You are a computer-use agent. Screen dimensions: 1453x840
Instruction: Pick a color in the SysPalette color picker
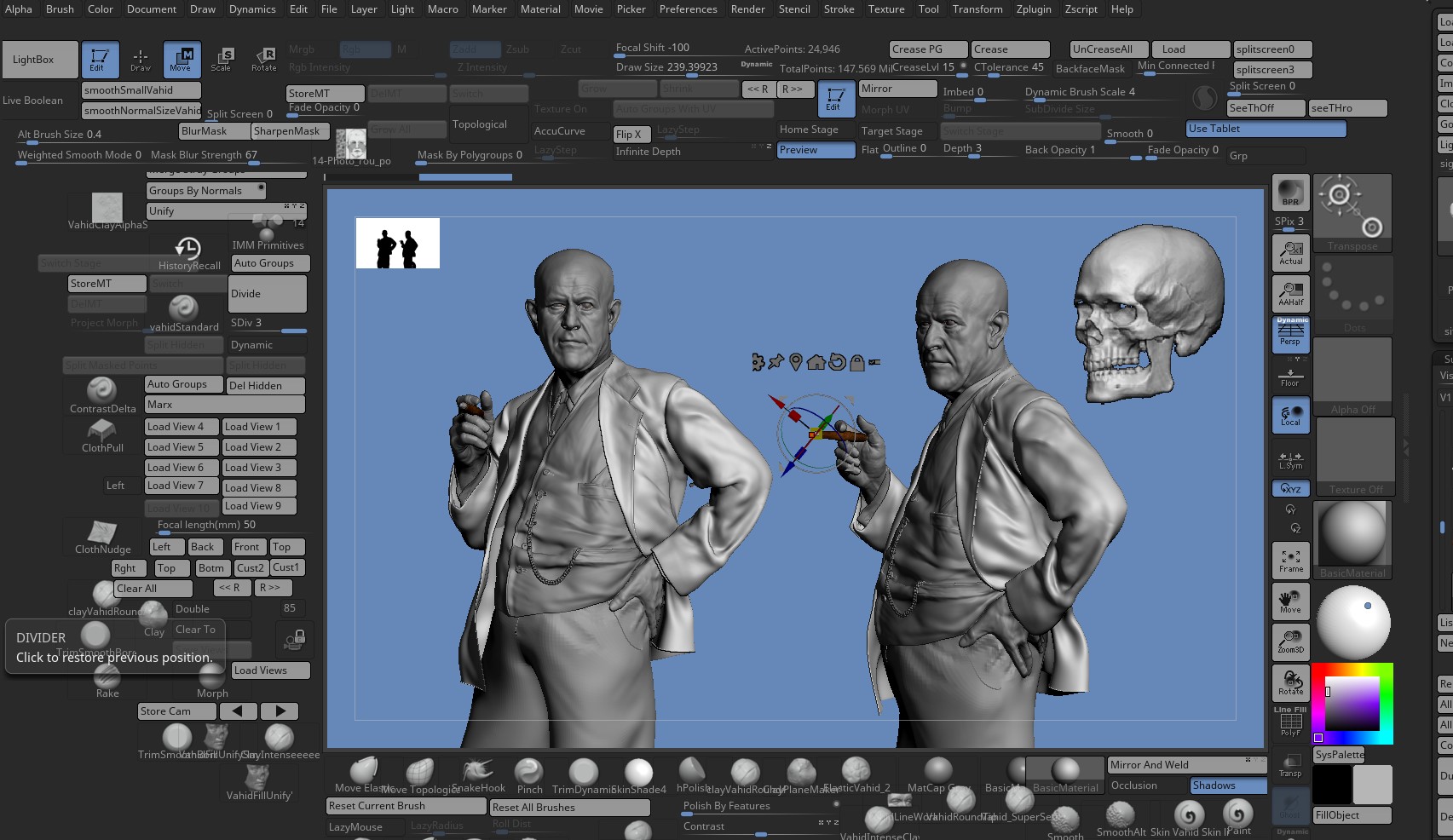[1353, 705]
